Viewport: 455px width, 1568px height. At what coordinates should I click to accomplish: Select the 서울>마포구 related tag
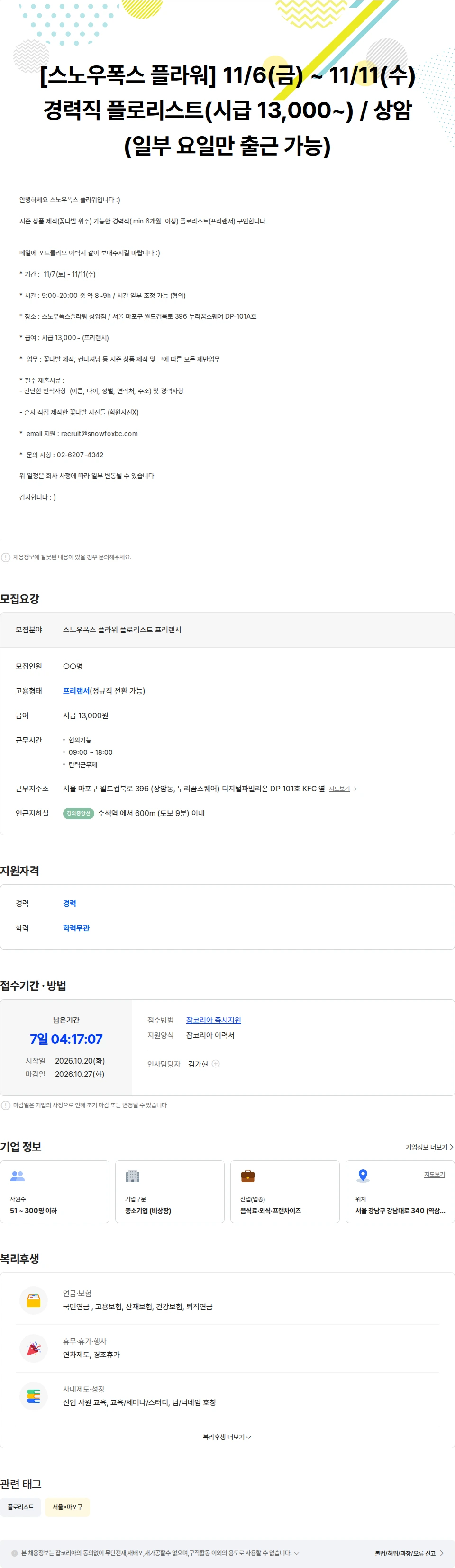point(67,1506)
